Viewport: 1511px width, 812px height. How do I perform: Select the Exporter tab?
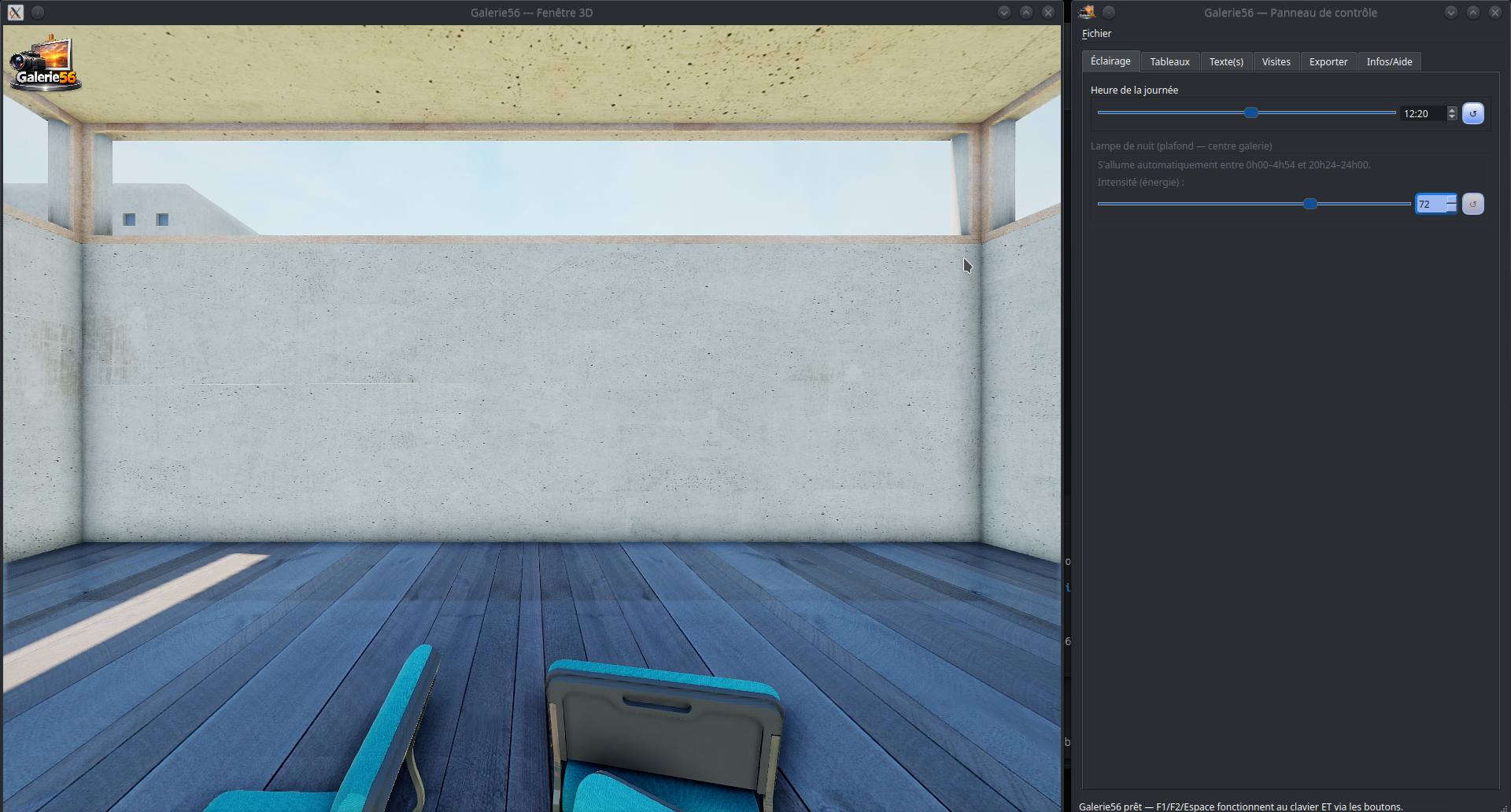(x=1328, y=61)
